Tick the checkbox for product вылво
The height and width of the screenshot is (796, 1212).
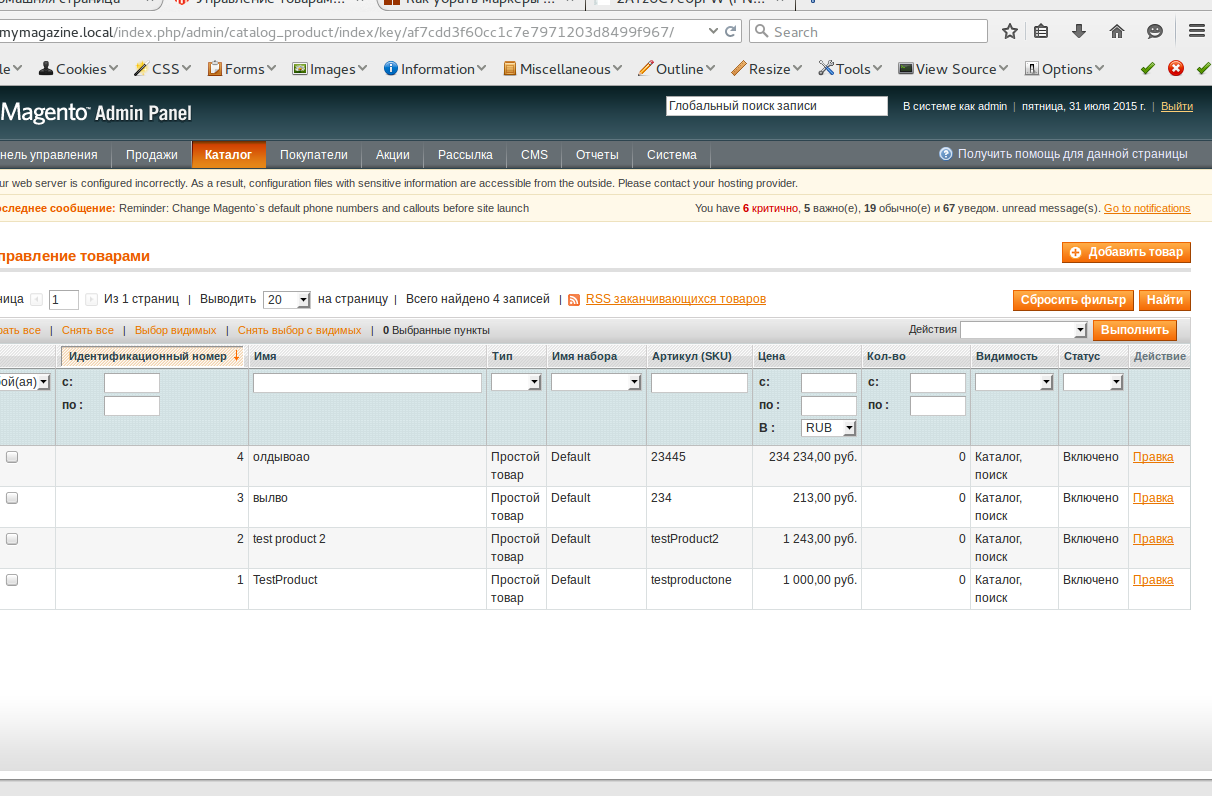[12, 498]
